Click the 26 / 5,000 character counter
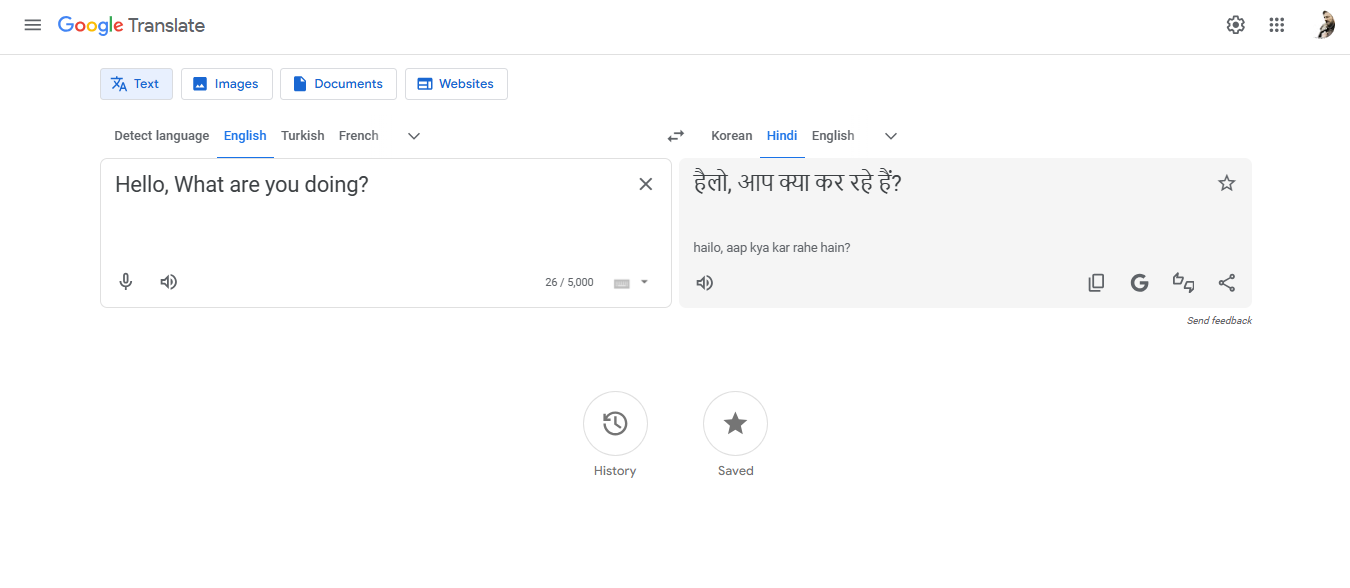1350x588 pixels. click(569, 283)
